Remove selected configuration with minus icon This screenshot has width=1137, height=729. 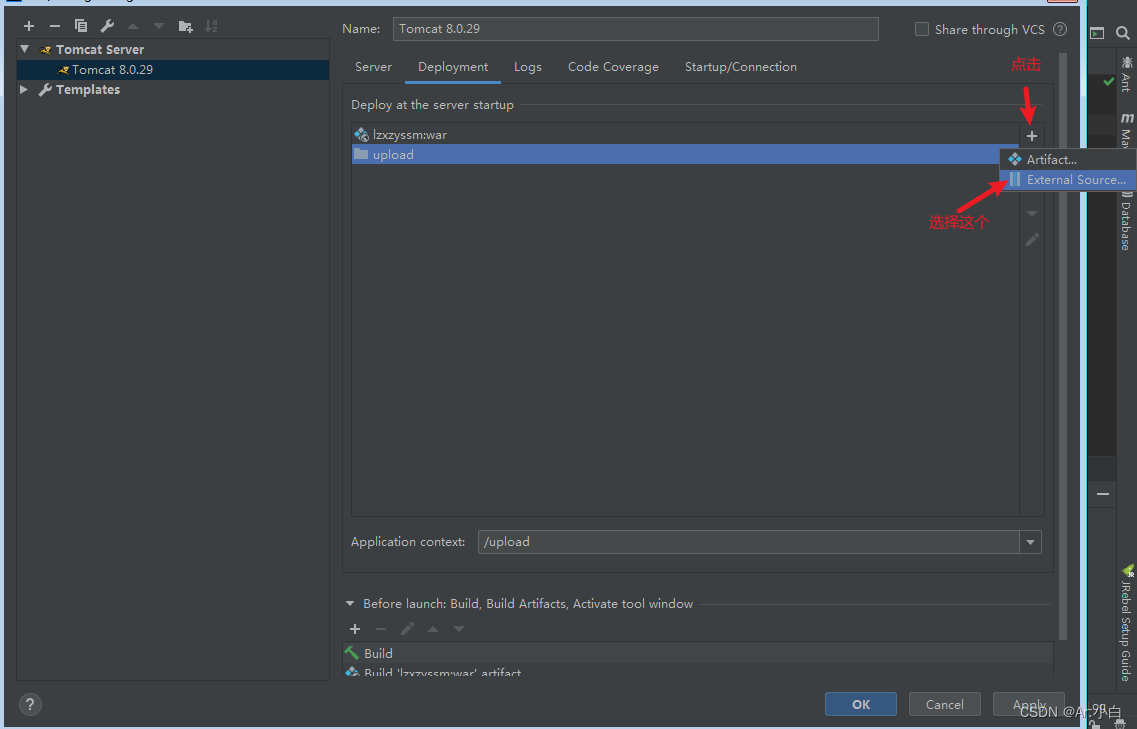point(54,26)
